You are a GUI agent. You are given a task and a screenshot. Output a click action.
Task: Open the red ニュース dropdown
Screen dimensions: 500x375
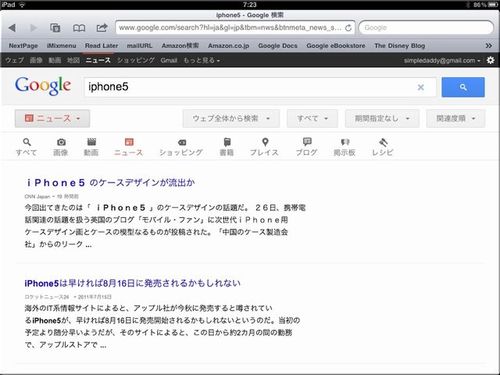[x=52, y=119]
